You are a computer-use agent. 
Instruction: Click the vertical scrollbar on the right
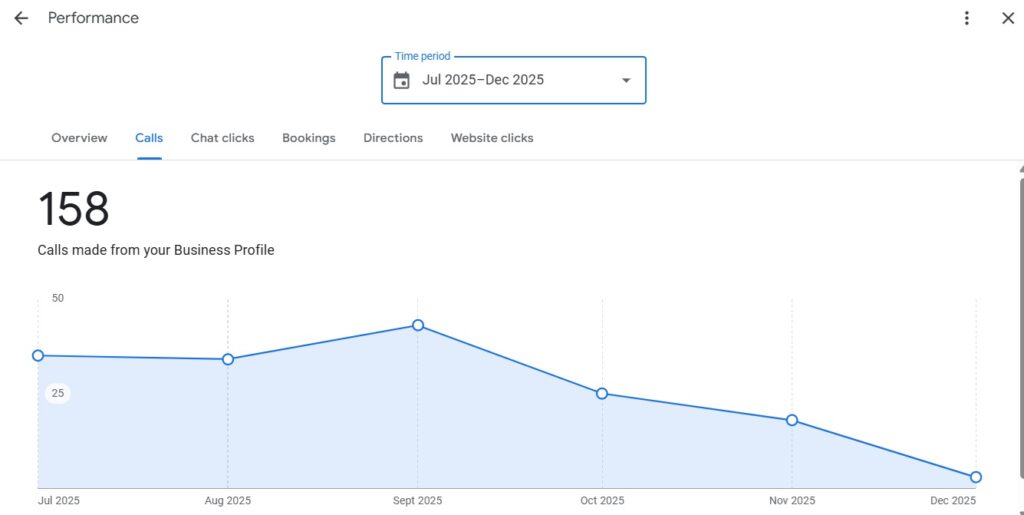[x=1020, y=340]
